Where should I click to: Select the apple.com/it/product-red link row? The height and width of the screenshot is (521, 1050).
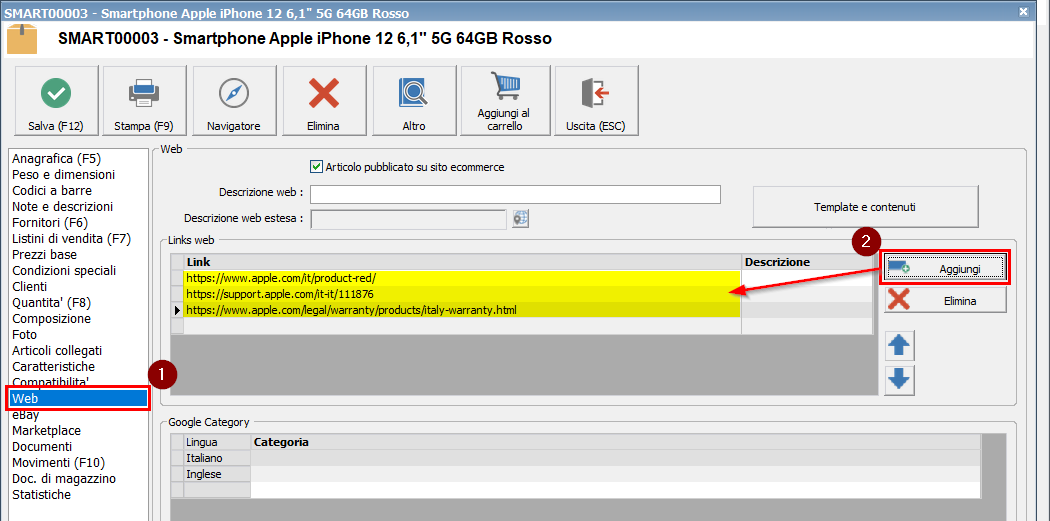(462, 278)
